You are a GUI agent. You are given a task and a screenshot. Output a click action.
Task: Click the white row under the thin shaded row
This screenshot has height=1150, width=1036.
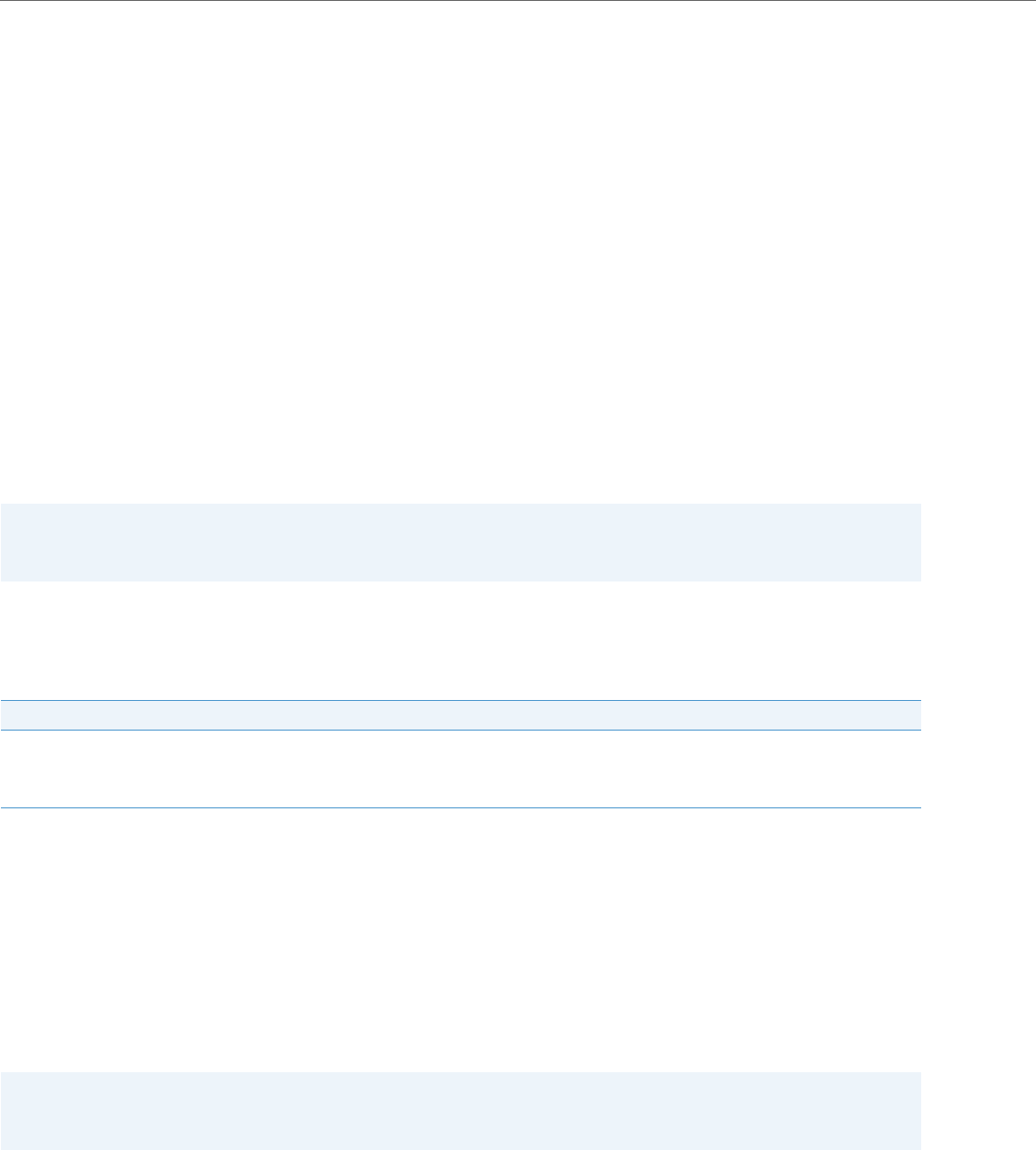pyautogui.click(x=461, y=769)
